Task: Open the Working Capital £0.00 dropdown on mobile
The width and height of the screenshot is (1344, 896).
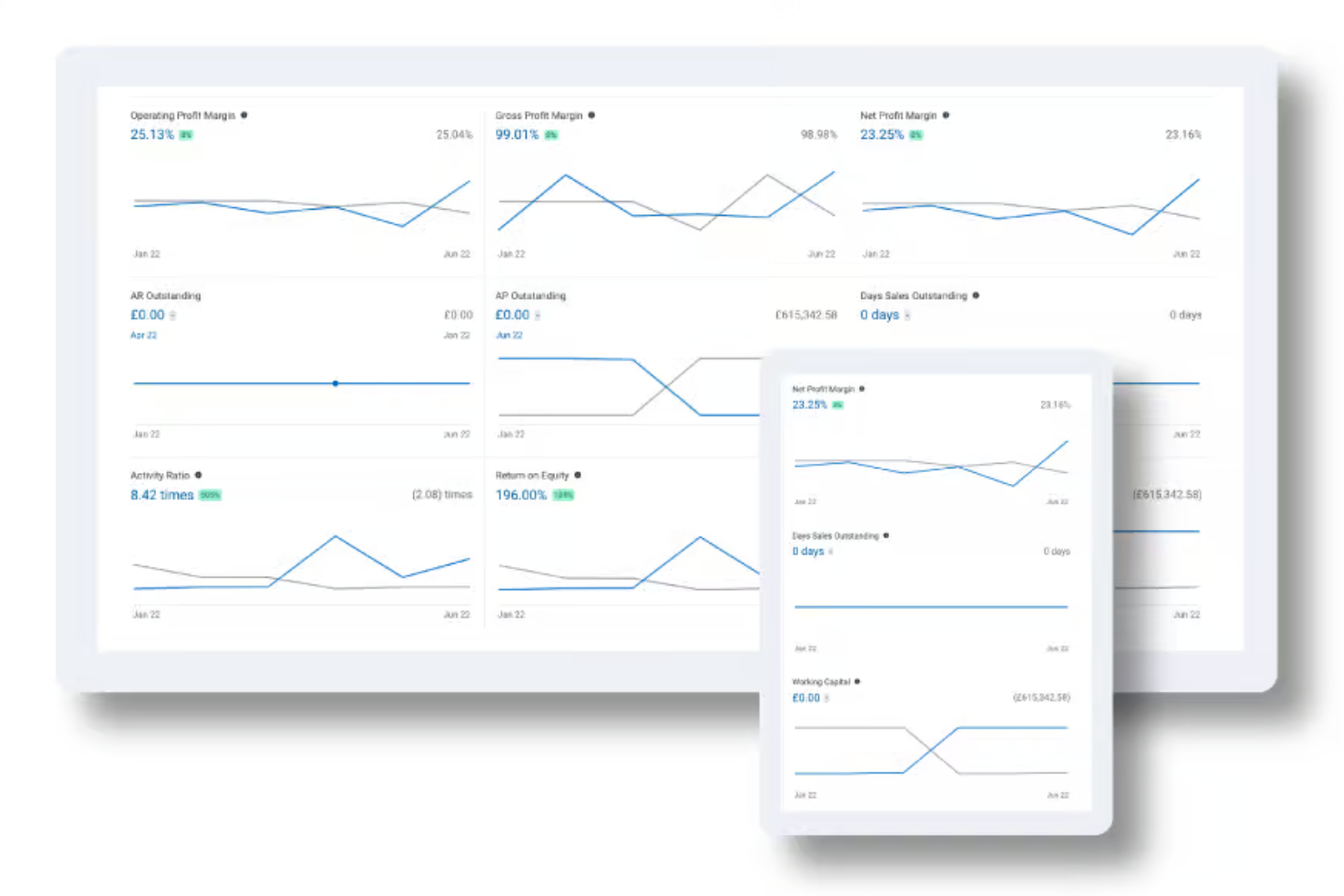Action: (827, 698)
